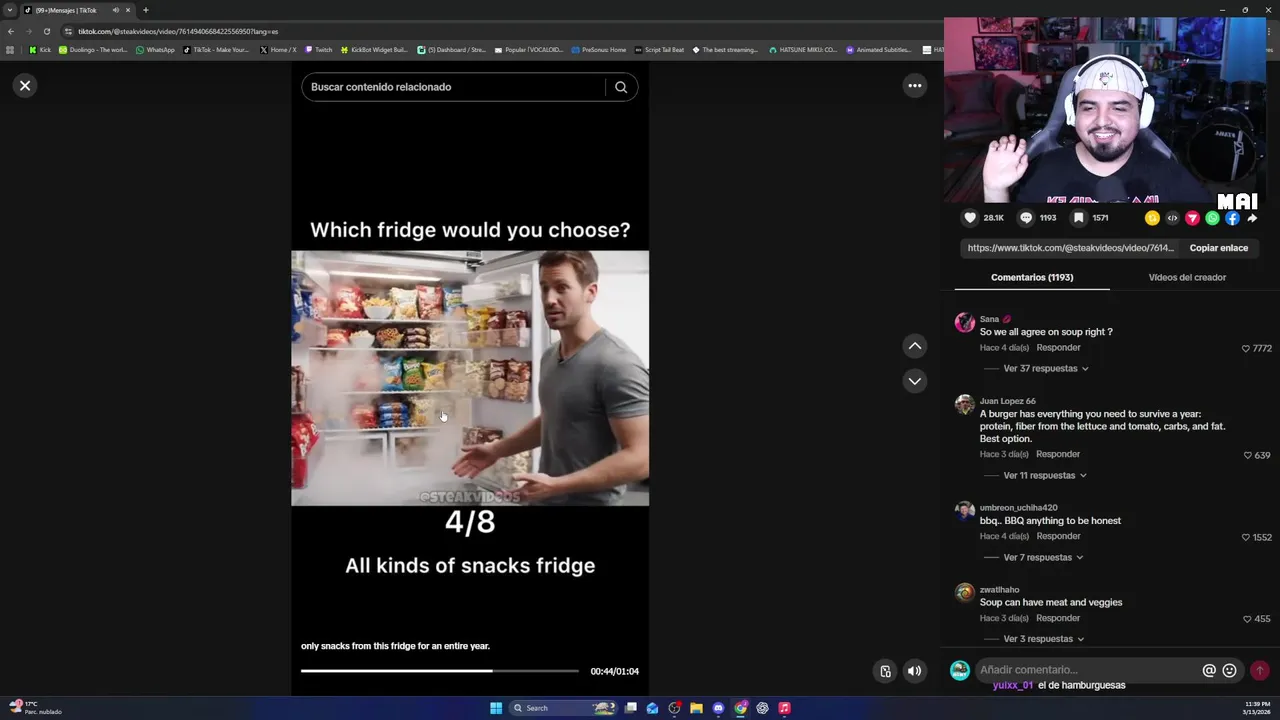This screenshot has width=1280, height=720.
Task: Open File Explorer from the taskbar
Action: point(696,708)
